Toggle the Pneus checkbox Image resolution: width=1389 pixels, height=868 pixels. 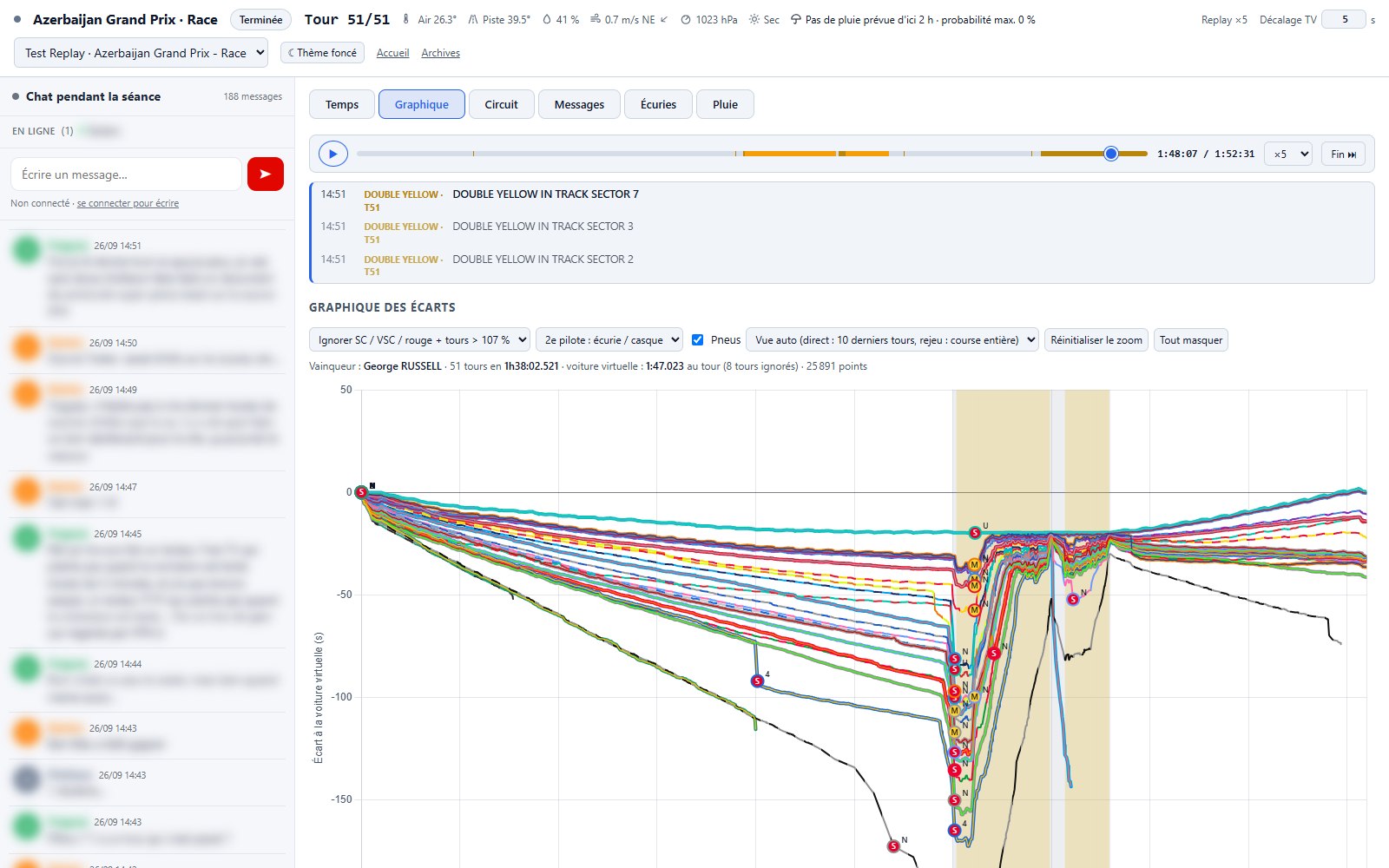[697, 339]
